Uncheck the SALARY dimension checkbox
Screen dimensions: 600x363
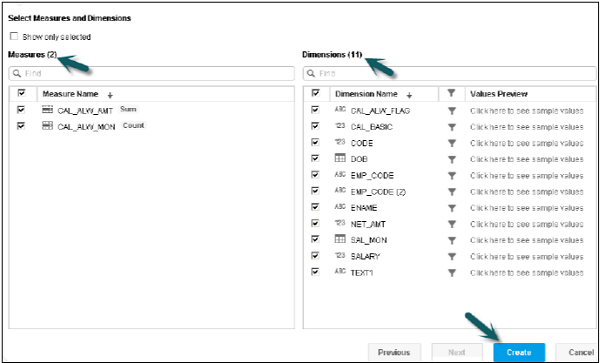(315, 256)
